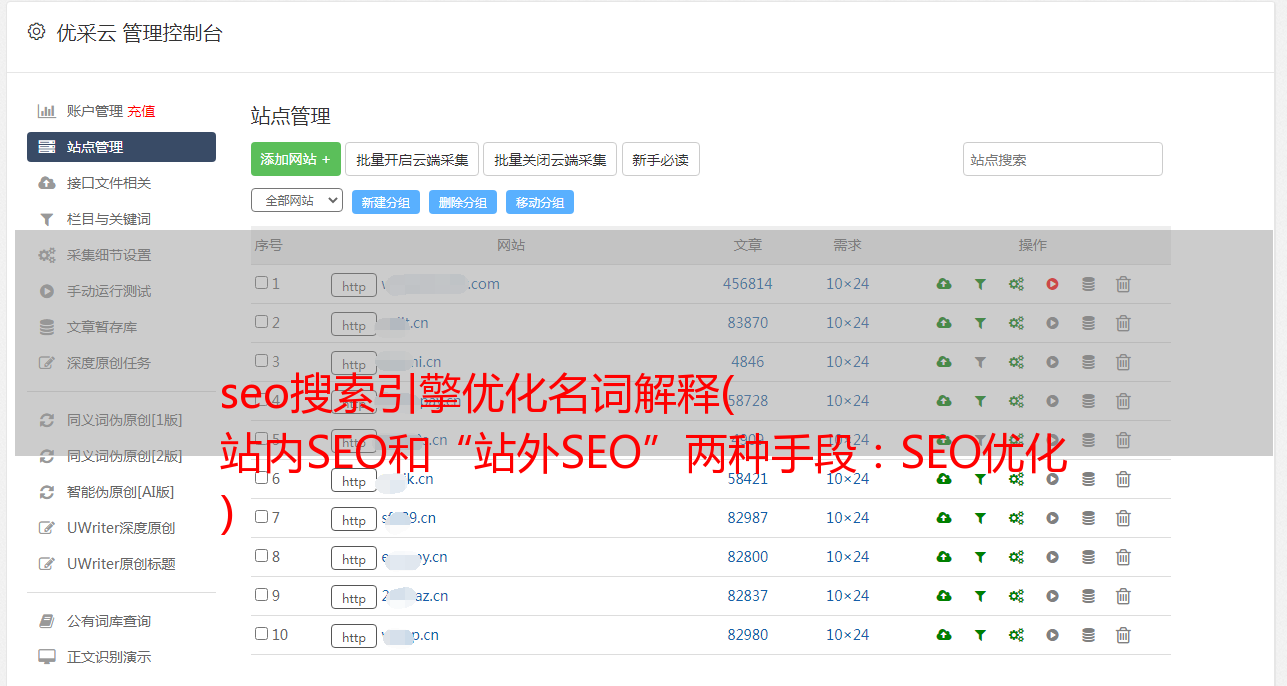Open gears settings icon in row 3

(x=1016, y=362)
